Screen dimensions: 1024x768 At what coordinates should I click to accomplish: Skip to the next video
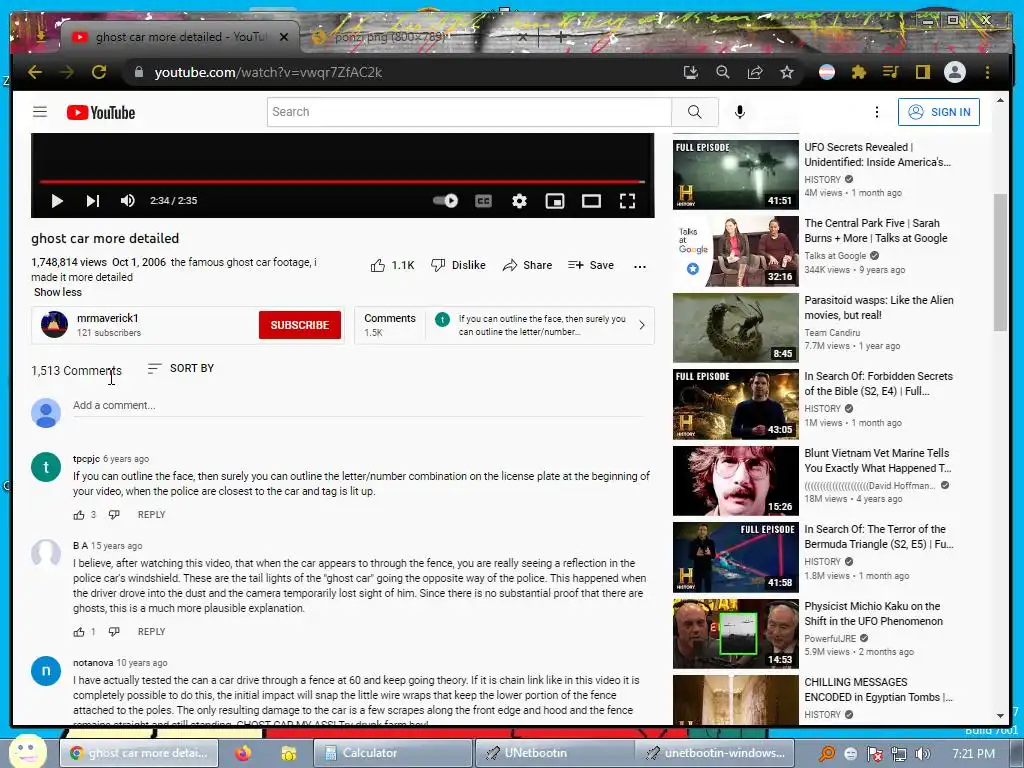coord(93,200)
